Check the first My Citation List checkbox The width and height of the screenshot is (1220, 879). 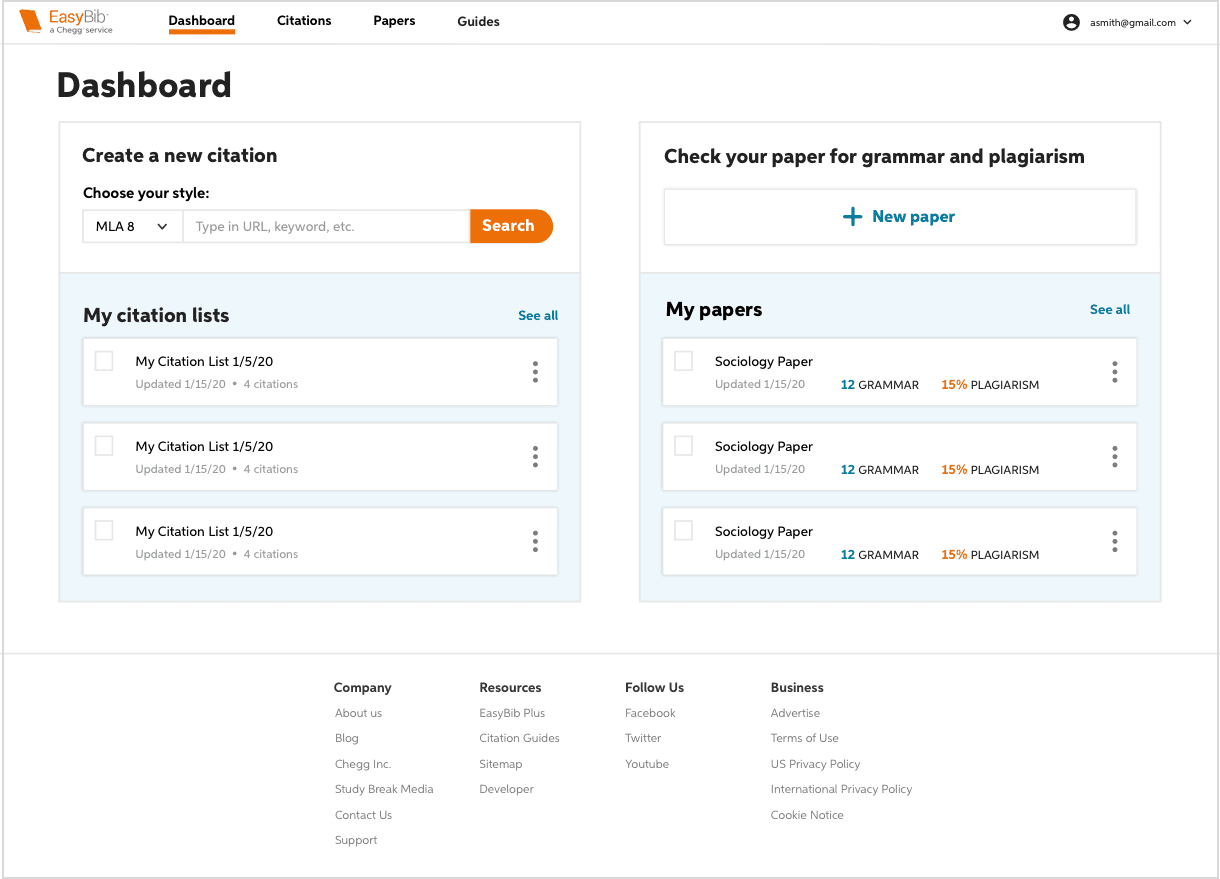[x=104, y=361]
